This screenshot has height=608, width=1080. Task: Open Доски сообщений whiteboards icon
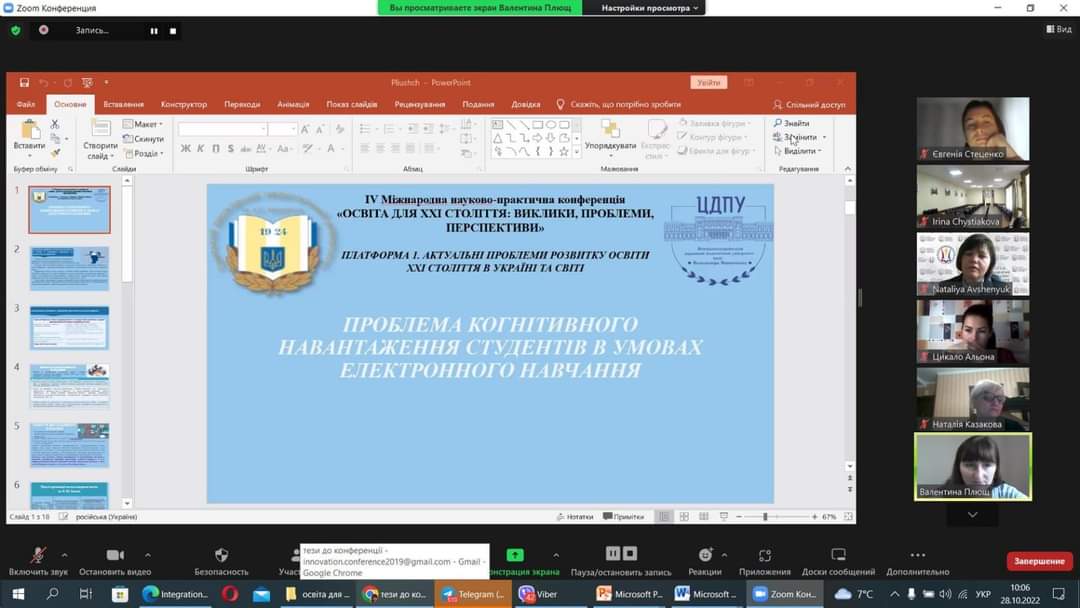coord(838,556)
